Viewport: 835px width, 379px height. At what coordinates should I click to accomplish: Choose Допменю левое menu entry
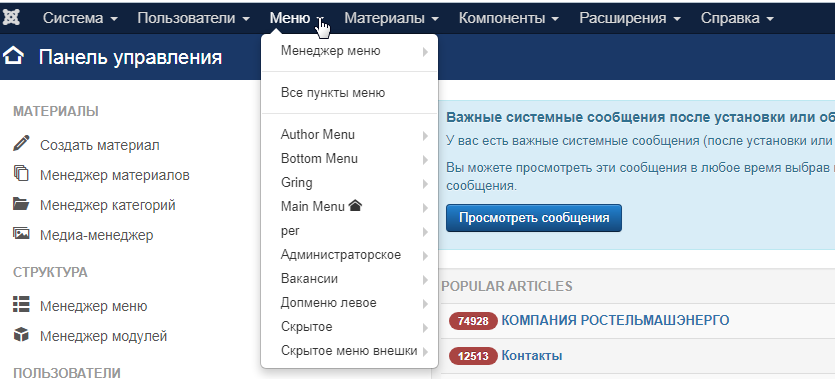[x=349, y=303]
